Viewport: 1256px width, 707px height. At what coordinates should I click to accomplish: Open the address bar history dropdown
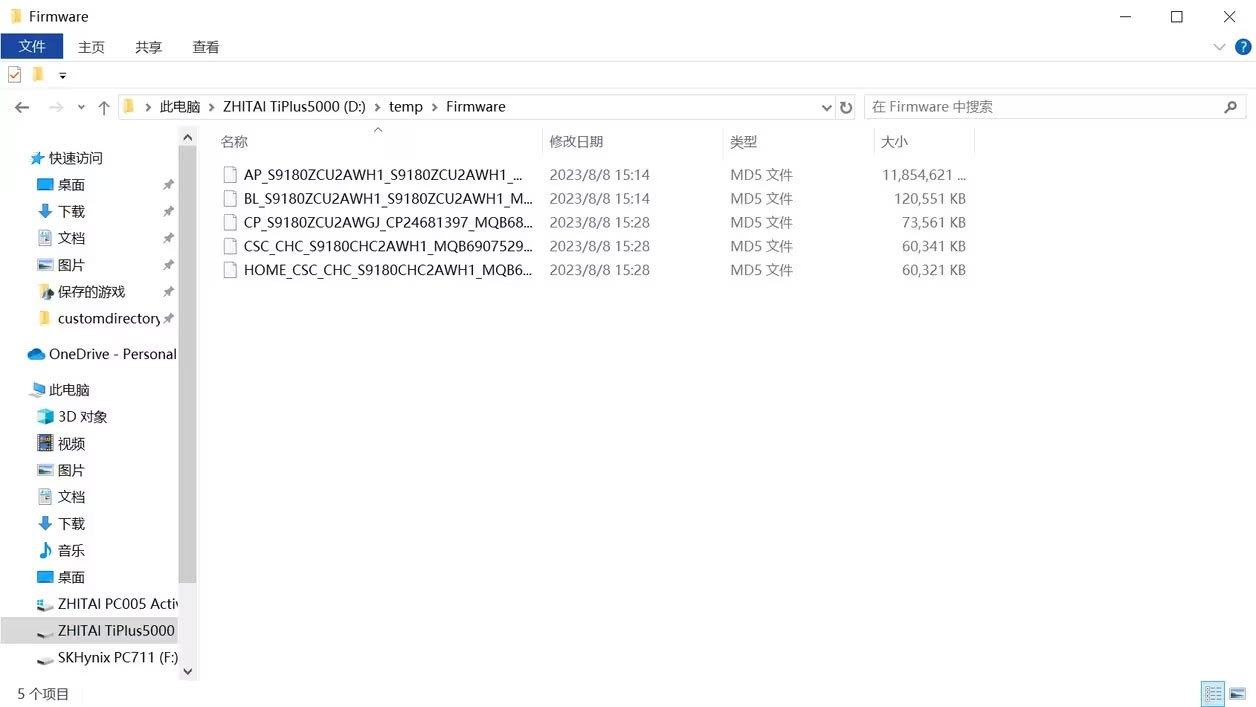(826, 107)
